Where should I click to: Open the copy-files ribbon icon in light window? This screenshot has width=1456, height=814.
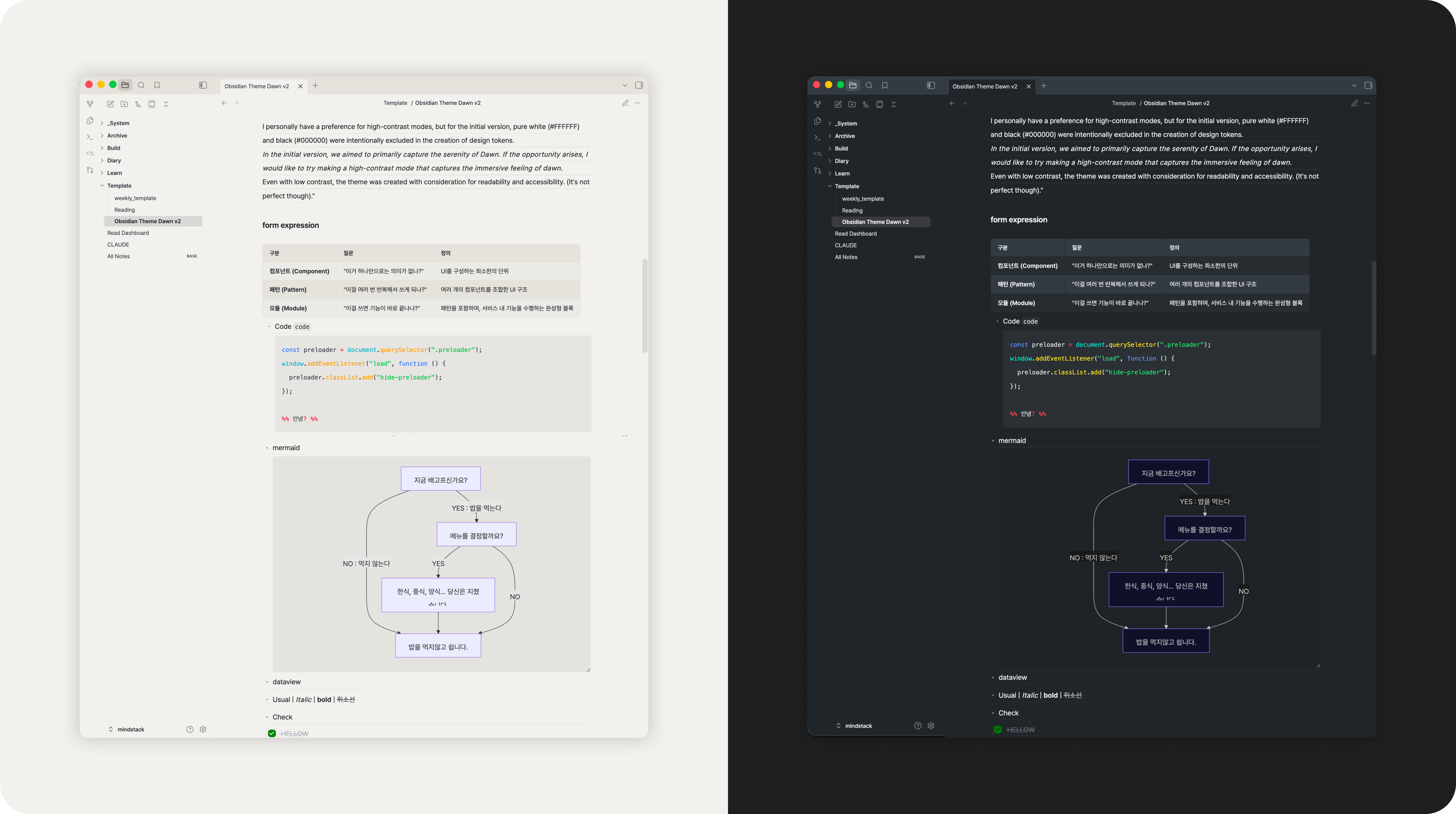click(90, 121)
